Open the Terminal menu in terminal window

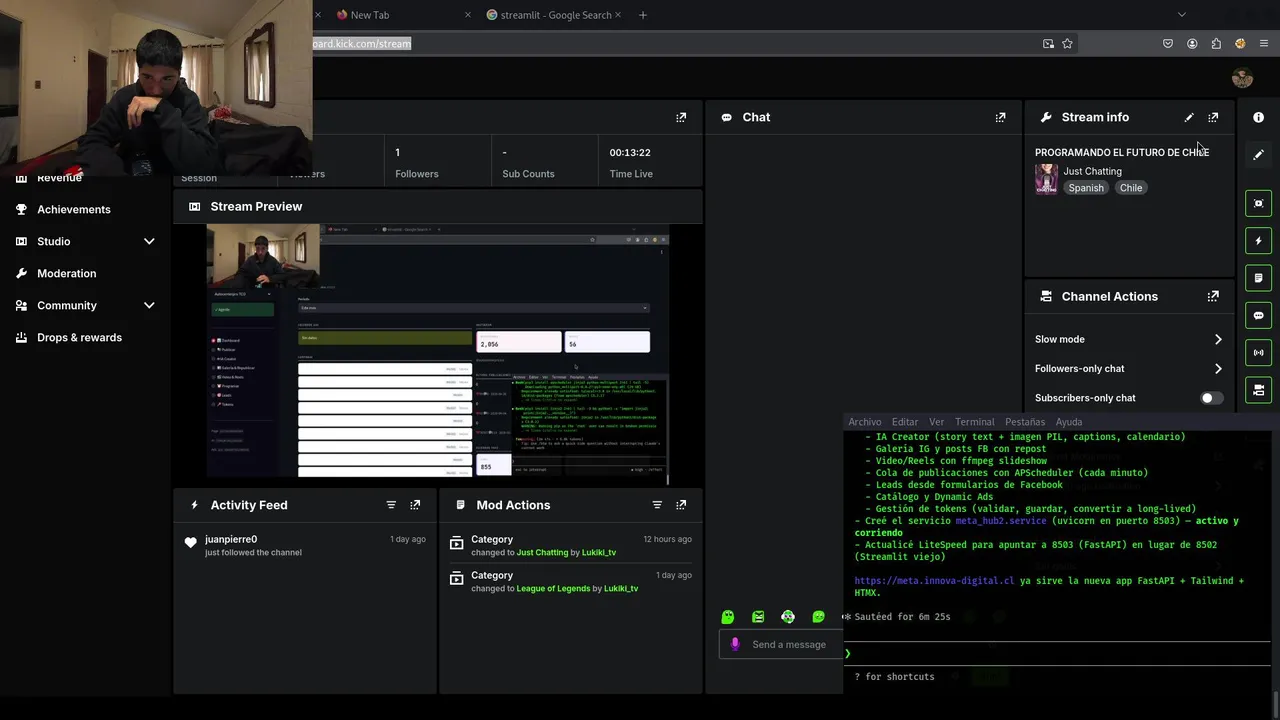tap(975, 422)
